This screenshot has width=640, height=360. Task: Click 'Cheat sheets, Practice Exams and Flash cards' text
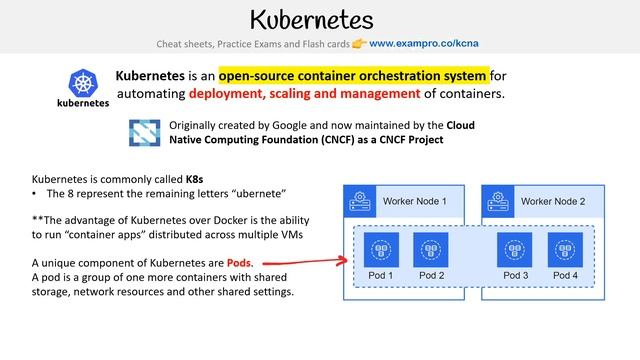point(253,44)
